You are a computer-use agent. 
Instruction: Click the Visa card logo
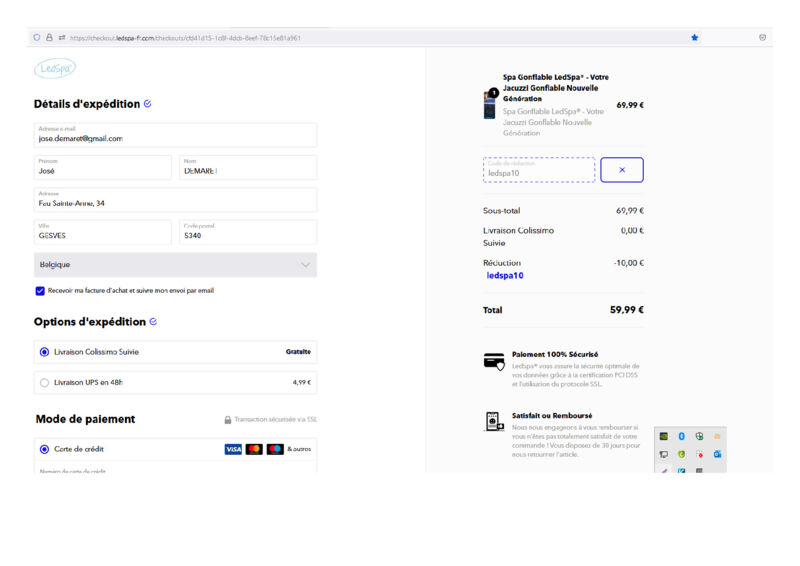click(233, 449)
